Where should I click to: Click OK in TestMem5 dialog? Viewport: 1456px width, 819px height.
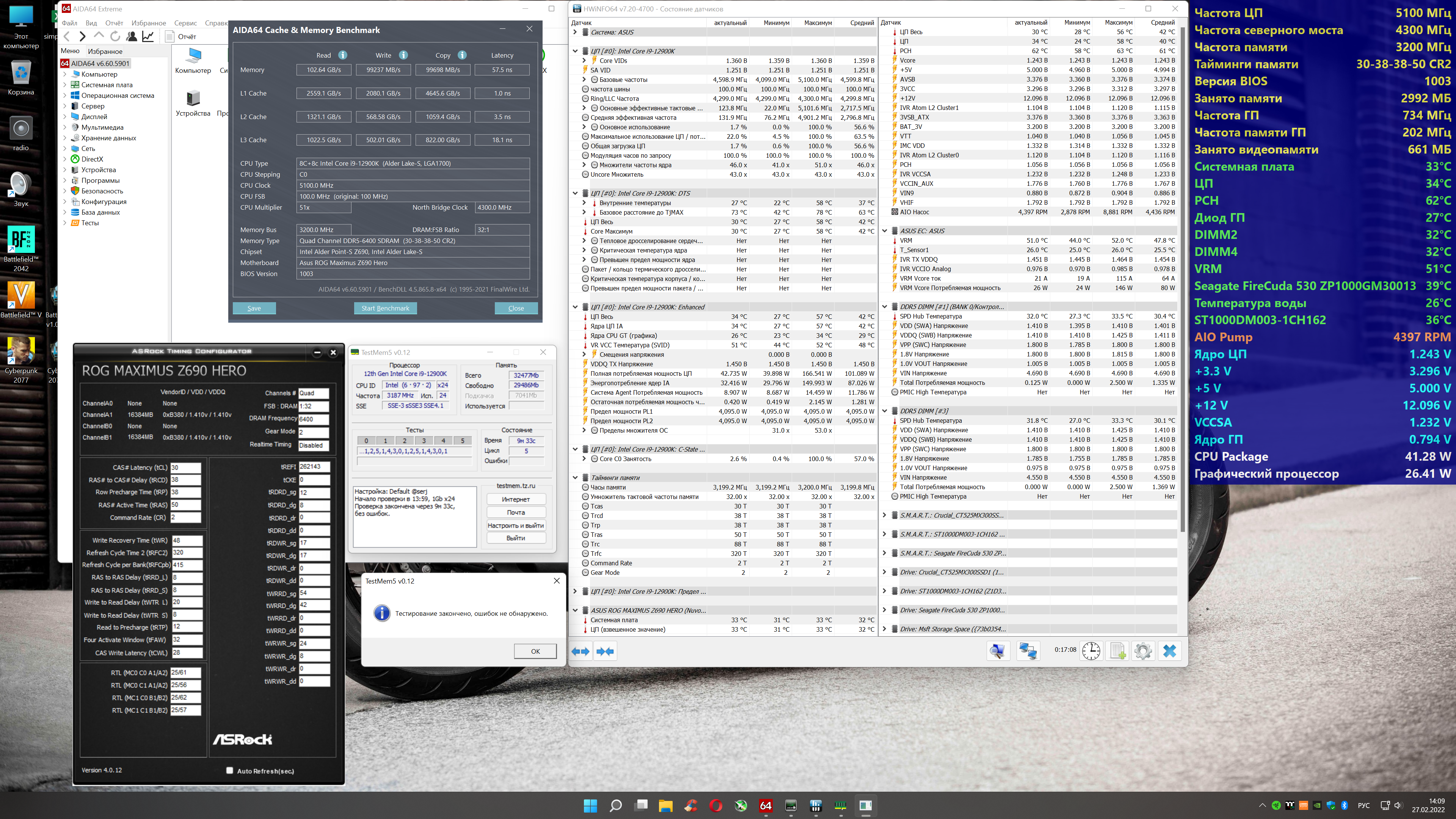pyautogui.click(x=535, y=651)
